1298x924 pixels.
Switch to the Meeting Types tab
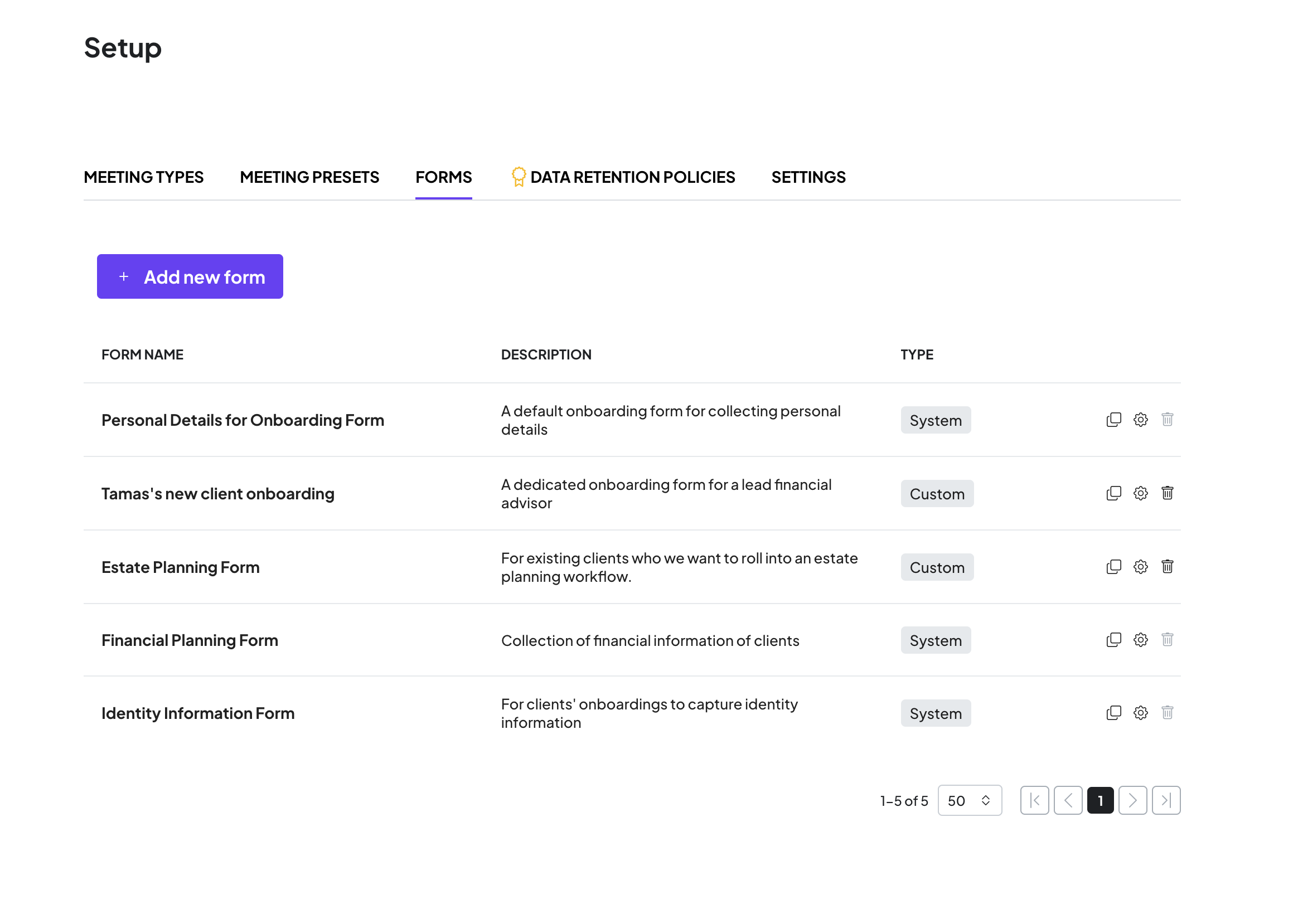[143, 178]
